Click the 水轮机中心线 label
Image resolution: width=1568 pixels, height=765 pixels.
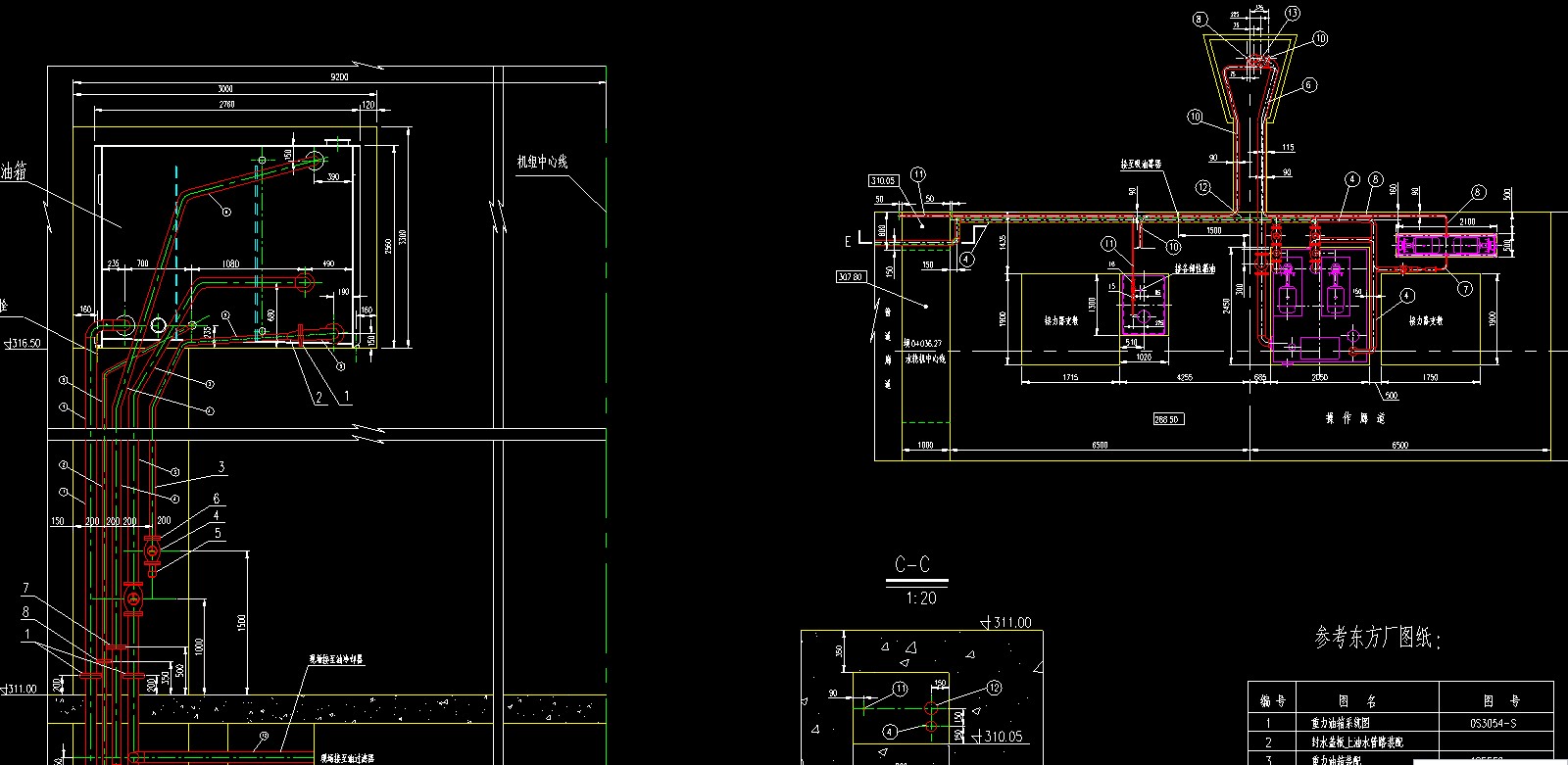tap(925, 358)
